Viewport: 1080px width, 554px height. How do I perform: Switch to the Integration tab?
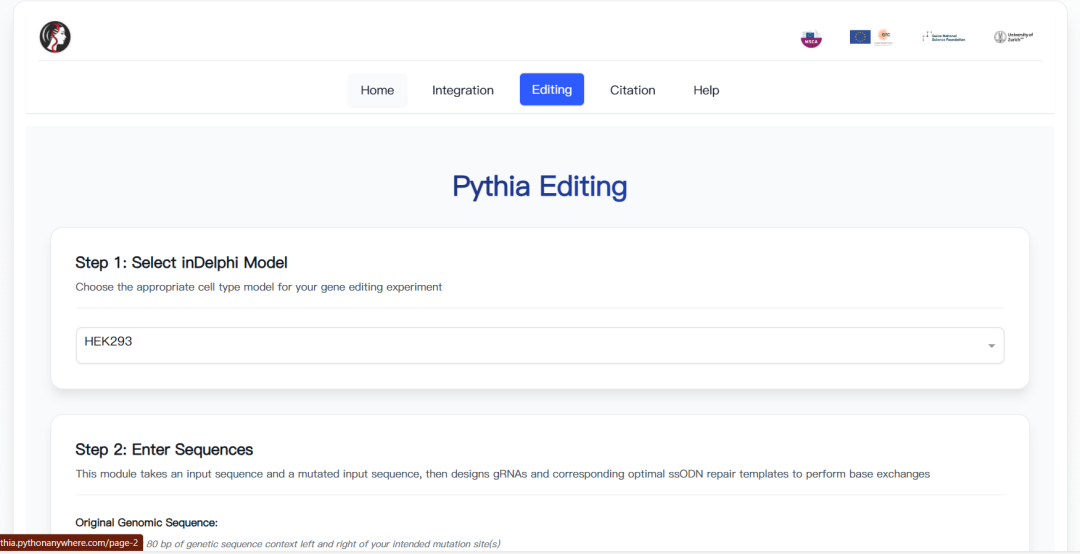click(x=463, y=90)
